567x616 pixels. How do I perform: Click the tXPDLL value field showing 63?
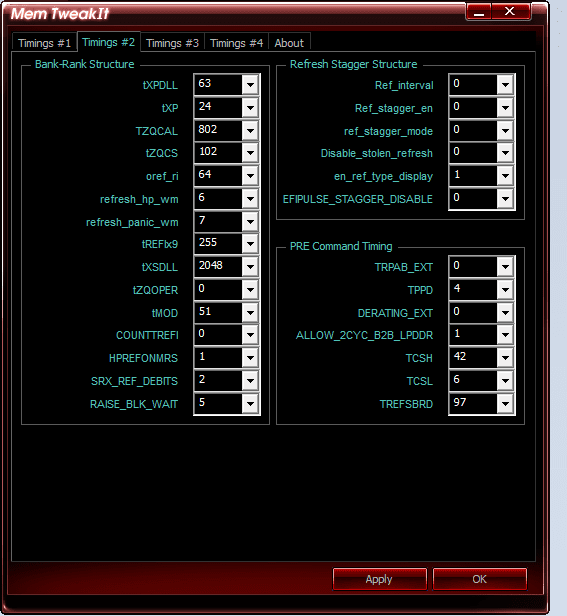click(x=218, y=84)
